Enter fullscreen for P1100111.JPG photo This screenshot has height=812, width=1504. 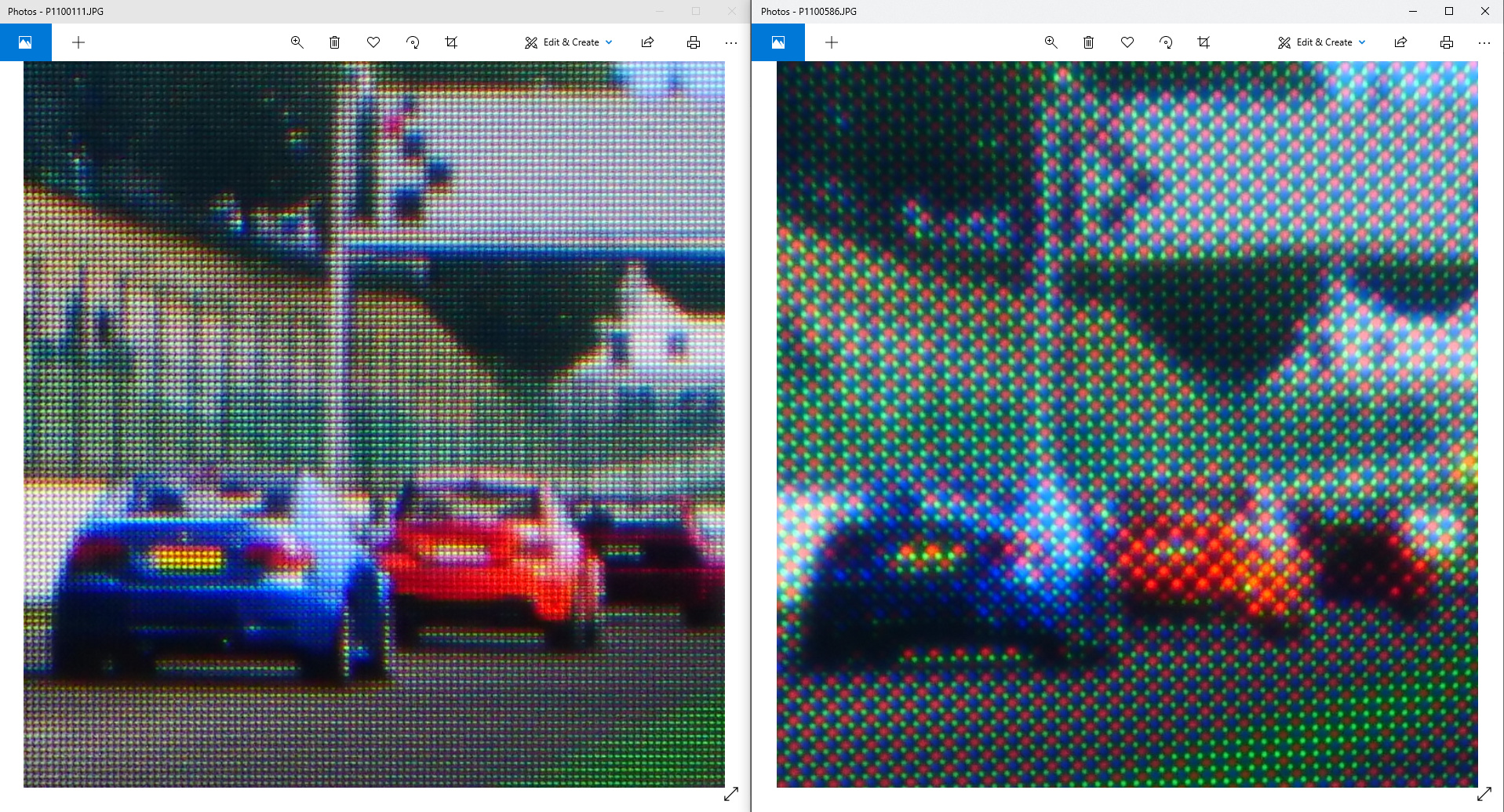[731, 794]
